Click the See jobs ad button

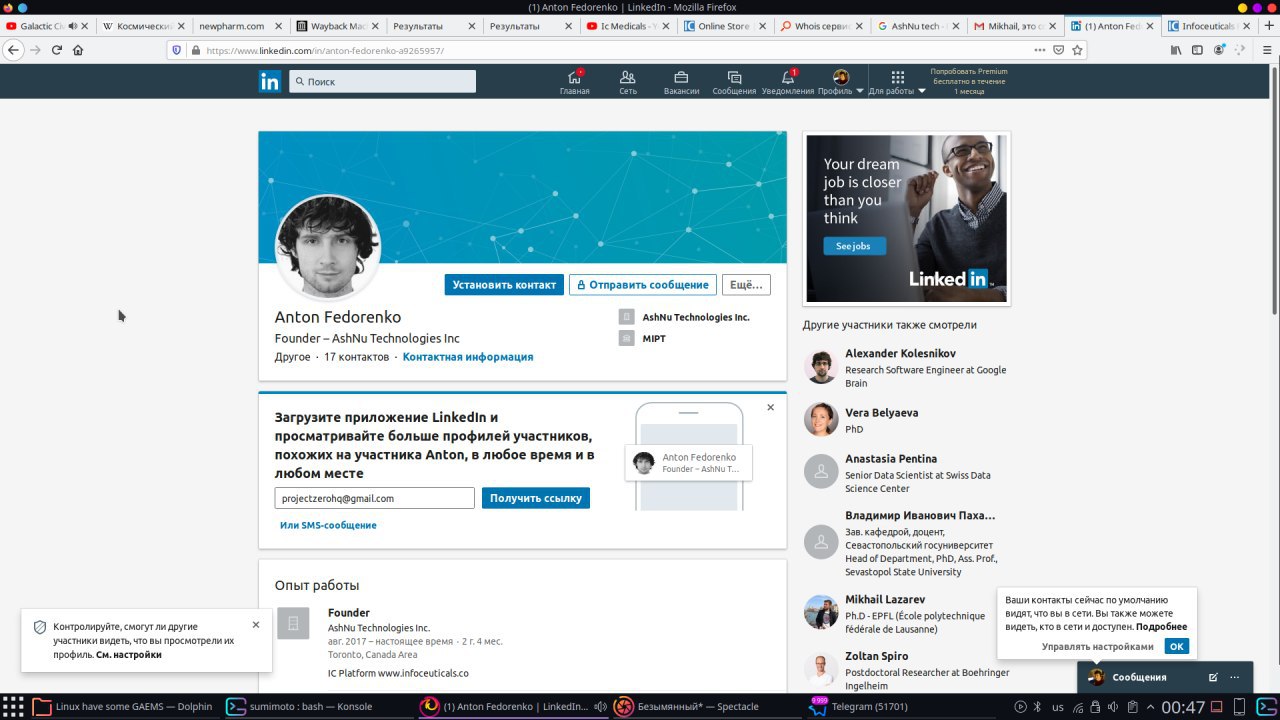click(853, 246)
